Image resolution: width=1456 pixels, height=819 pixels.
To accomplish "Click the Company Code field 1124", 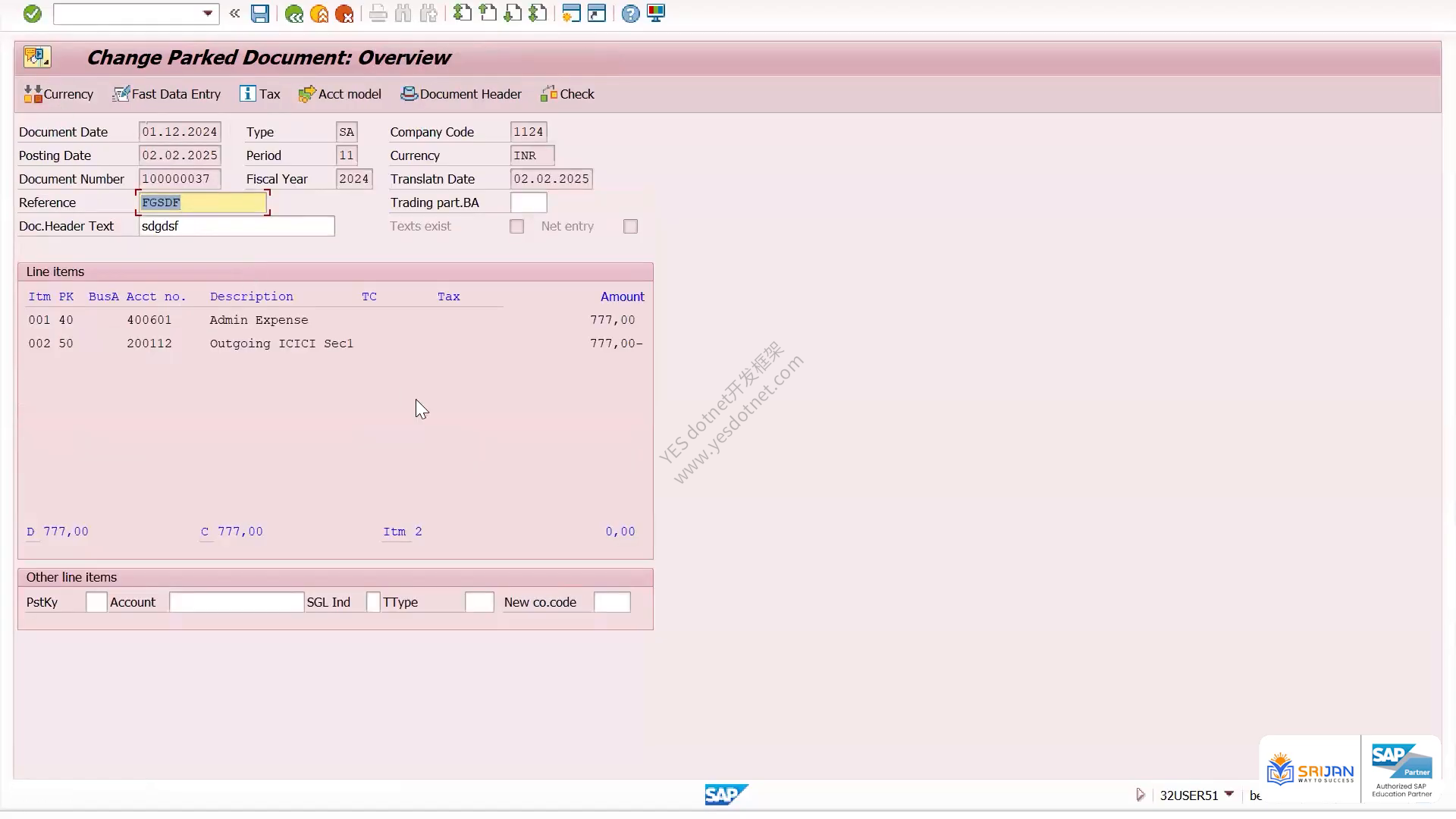I will pyautogui.click(x=529, y=132).
